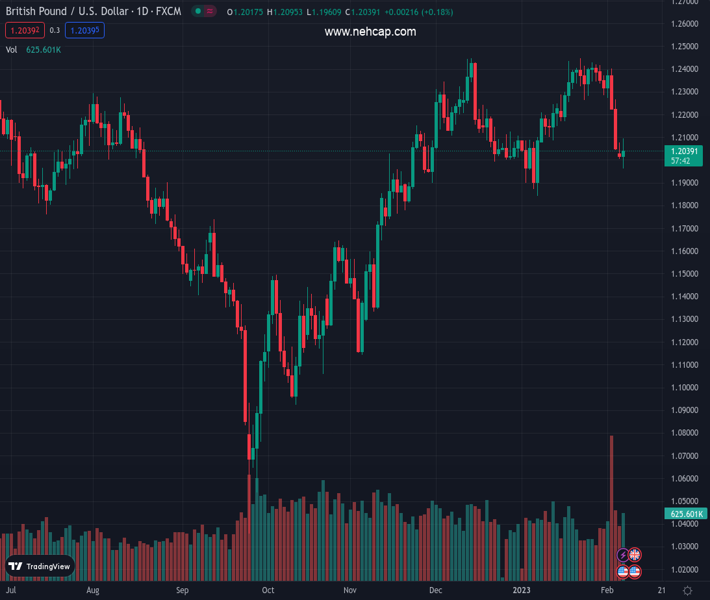Screen dimensions: 710x600
Task: Click the www.nehcap.com watermark link
Action: coord(370,32)
